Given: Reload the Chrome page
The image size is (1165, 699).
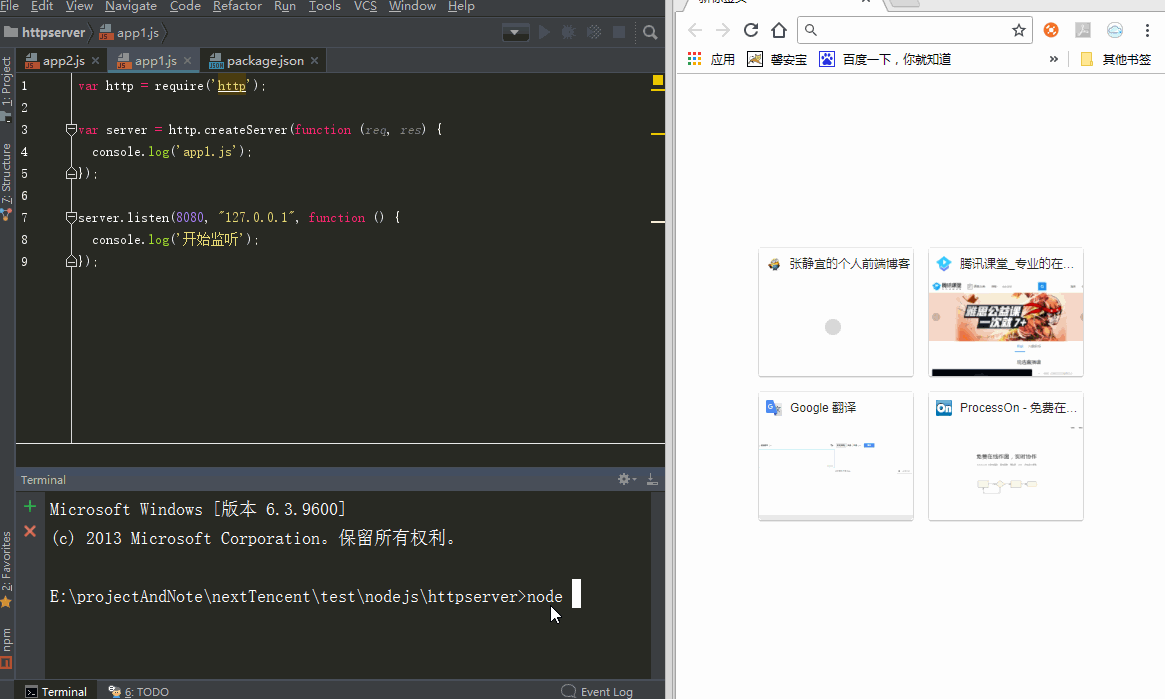Looking at the screenshot, I should click(x=750, y=30).
